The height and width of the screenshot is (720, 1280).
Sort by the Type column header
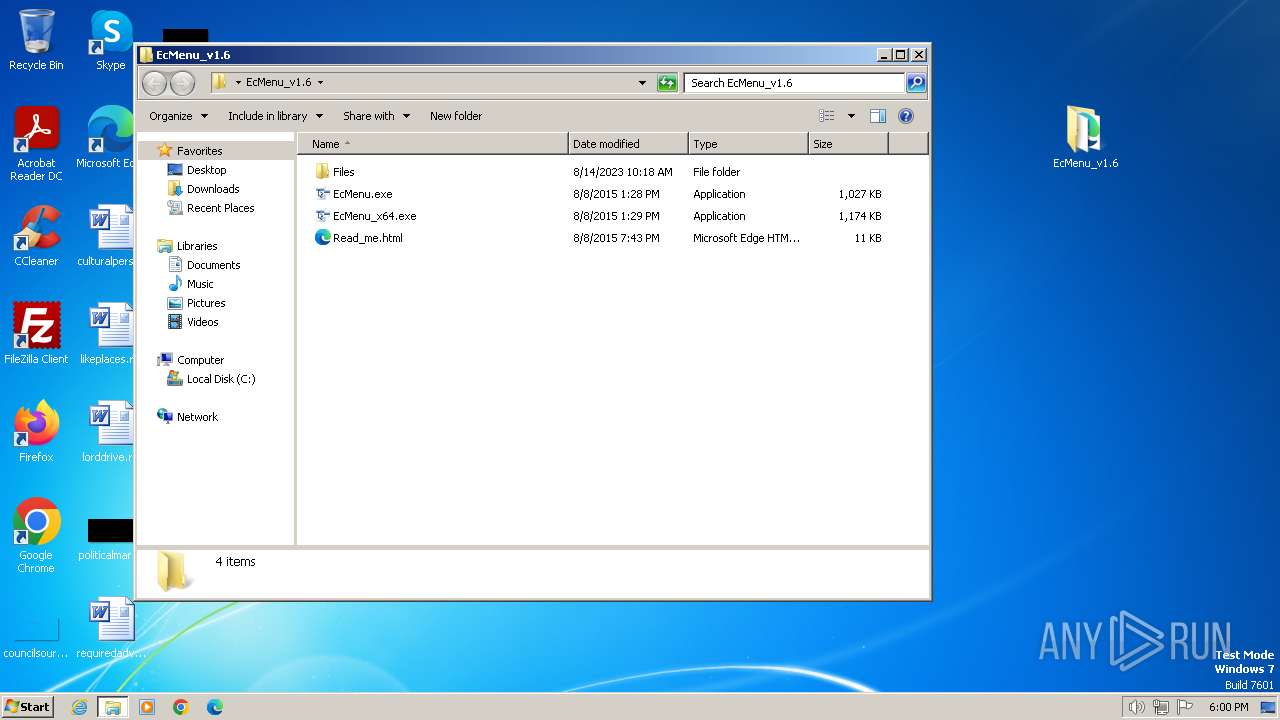pos(748,144)
